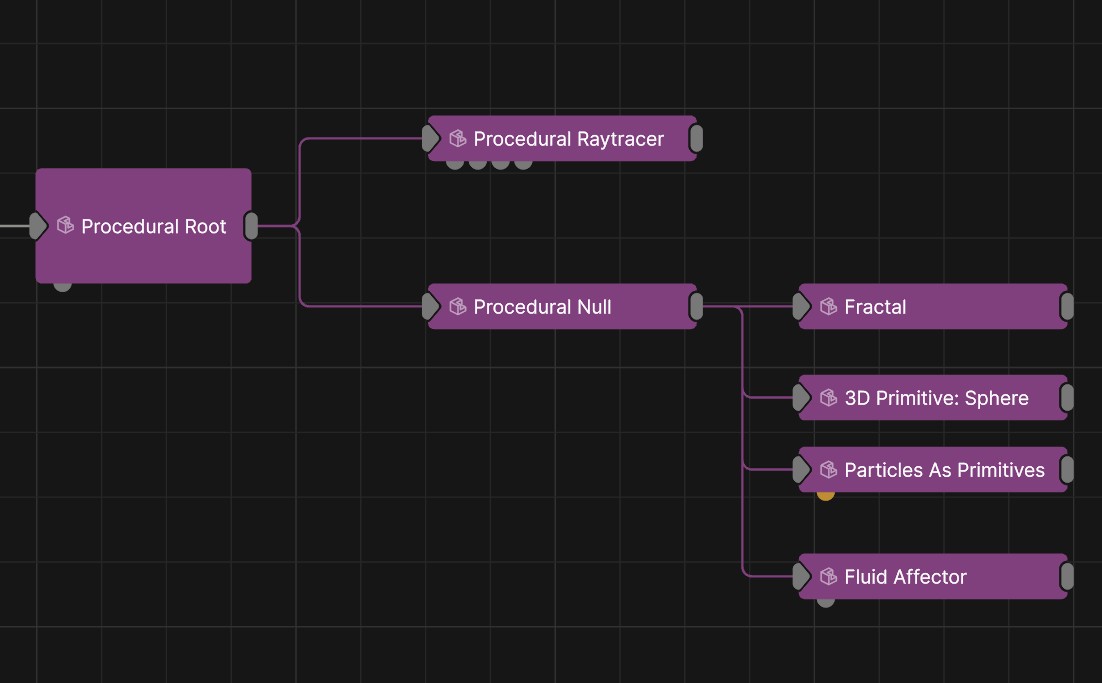
Task: Click the cube icon on Procedural Root node
Action: (64, 226)
